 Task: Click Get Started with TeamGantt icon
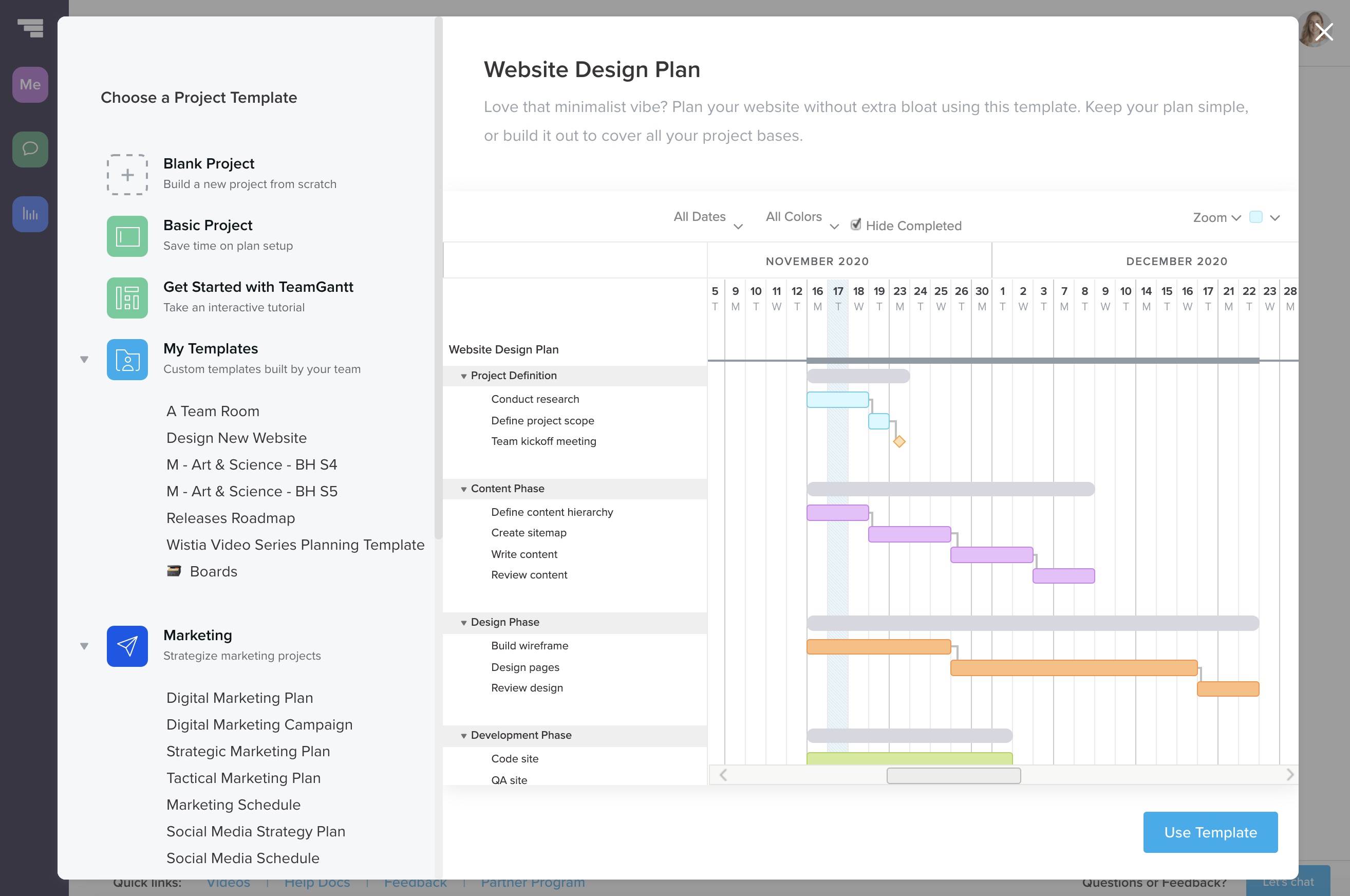pyautogui.click(x=127, y=297)
